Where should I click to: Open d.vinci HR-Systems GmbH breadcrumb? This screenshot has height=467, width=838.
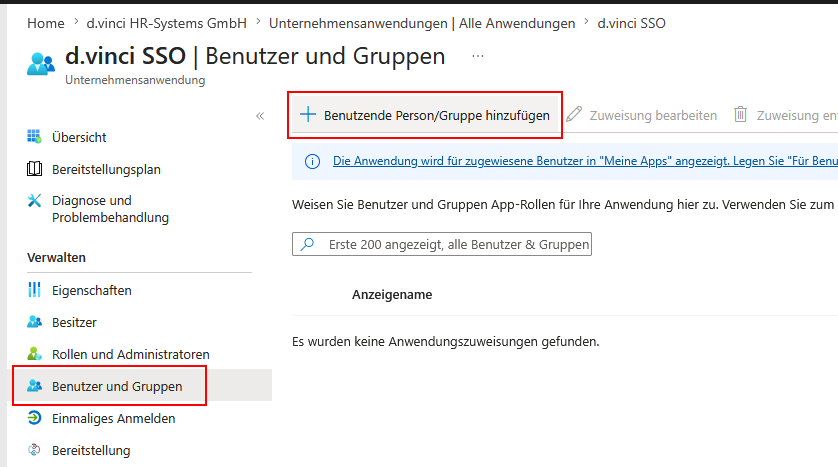tap(167, 24)
